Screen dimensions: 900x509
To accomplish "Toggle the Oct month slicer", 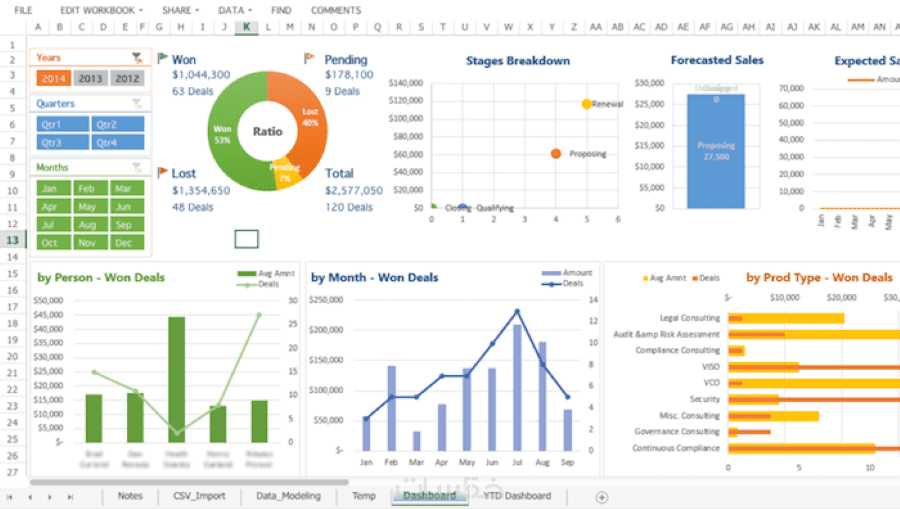I will click(x=53, y=242).
